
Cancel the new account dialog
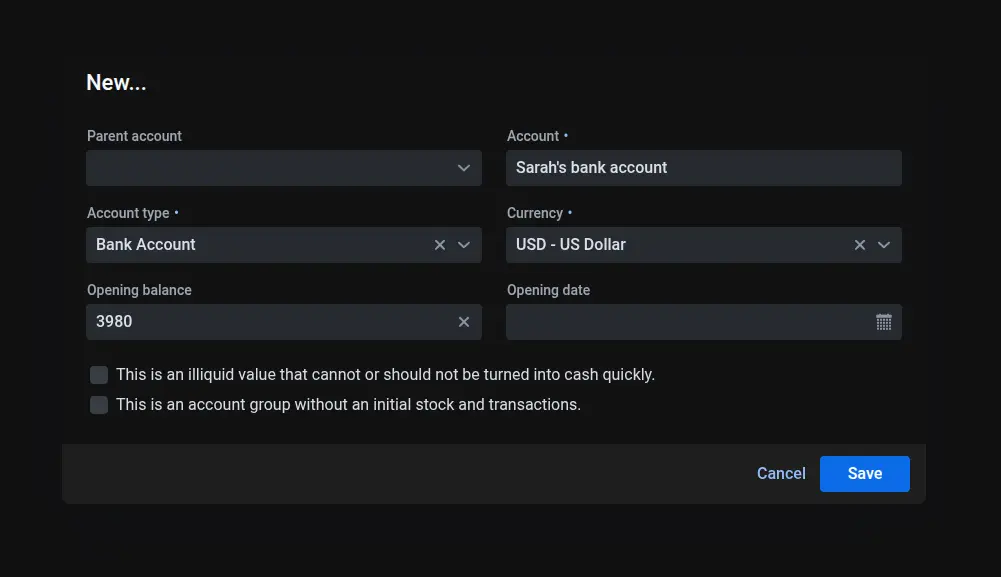click(x=781, y=474)
